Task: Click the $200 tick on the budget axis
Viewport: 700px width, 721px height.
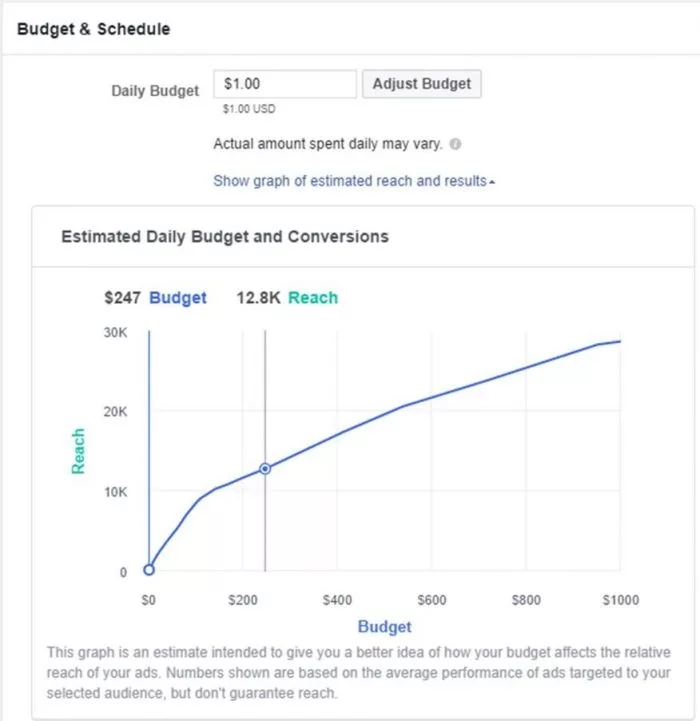Action: pos(243,600)
